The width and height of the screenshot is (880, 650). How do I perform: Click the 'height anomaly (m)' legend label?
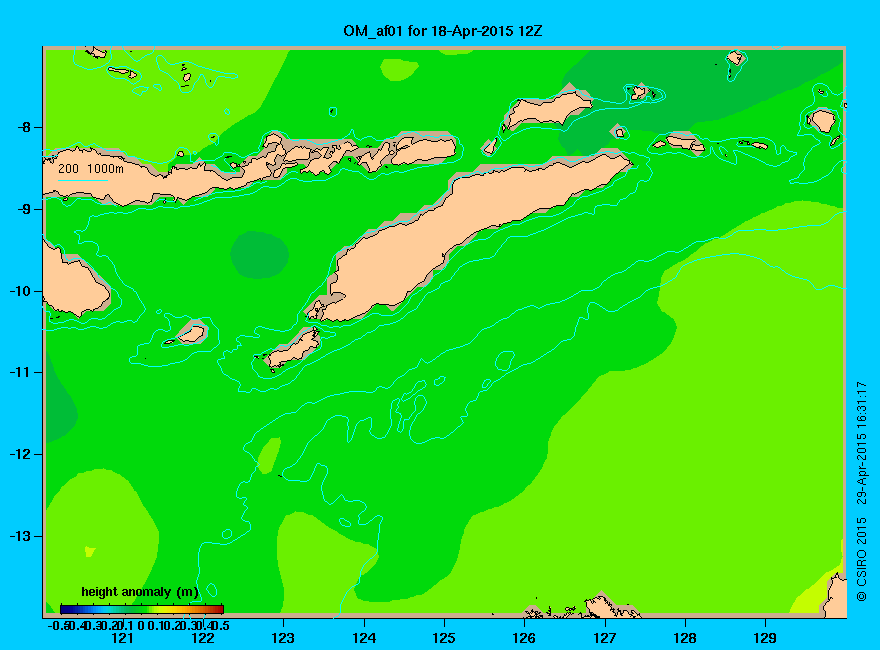pos(140,592)
